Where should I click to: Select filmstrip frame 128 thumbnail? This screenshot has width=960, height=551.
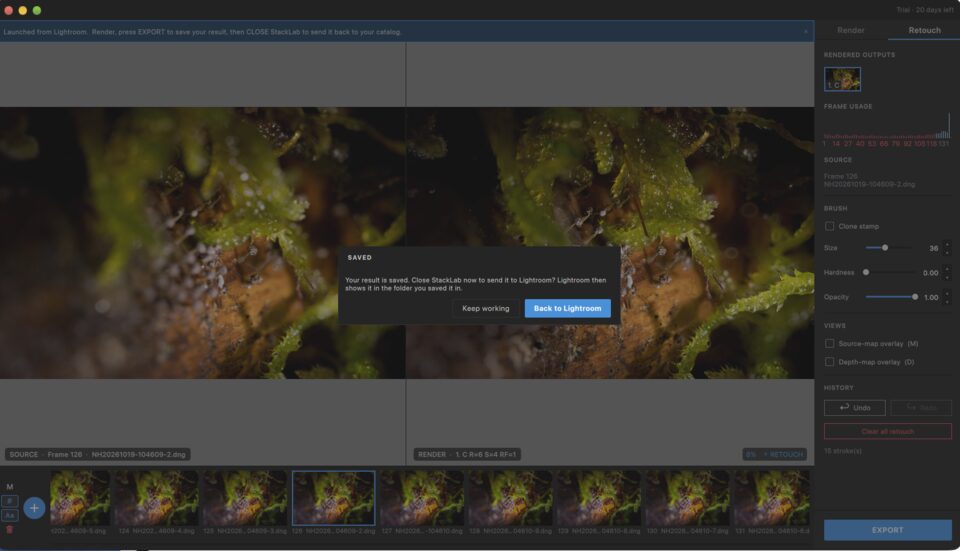511,498
